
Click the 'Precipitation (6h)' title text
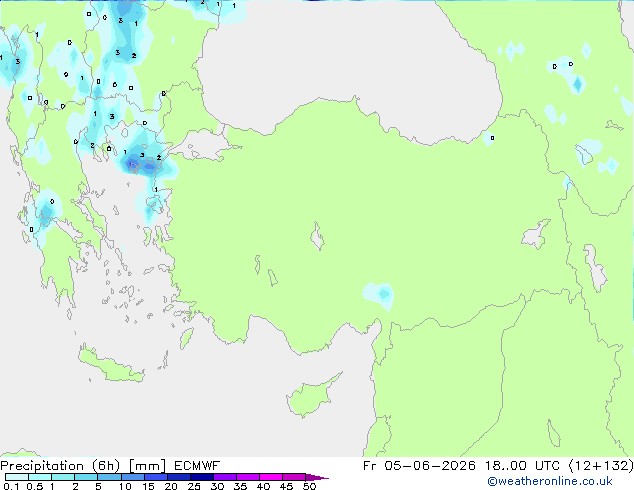point(60,466)
